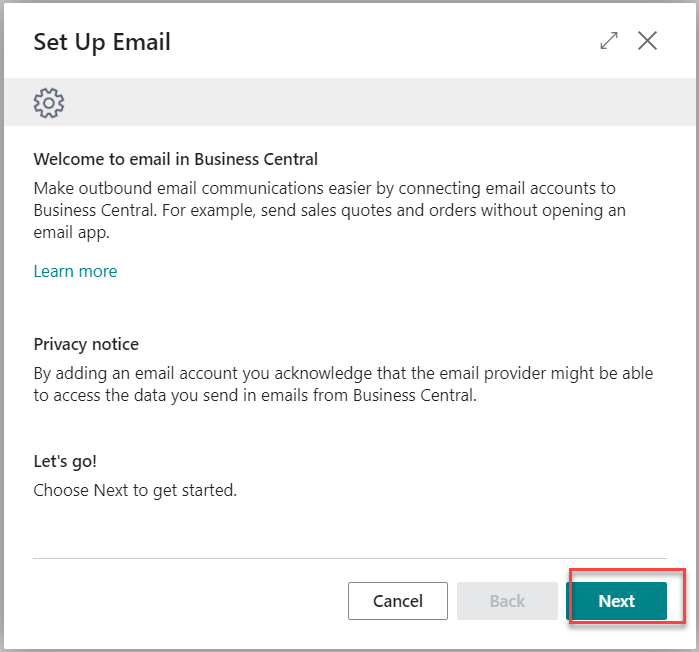Click empty gray banner area beside gear icon
The width and height of the screenshot is (699, 652).
pyautogui.click(x=379, y=103)
